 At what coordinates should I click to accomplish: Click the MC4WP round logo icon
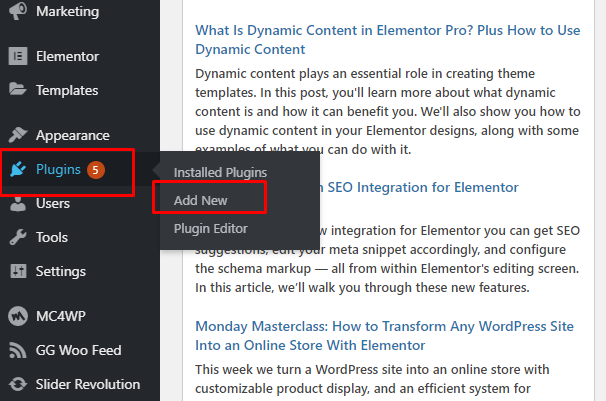pyautogui.click(x=18, y=316)
